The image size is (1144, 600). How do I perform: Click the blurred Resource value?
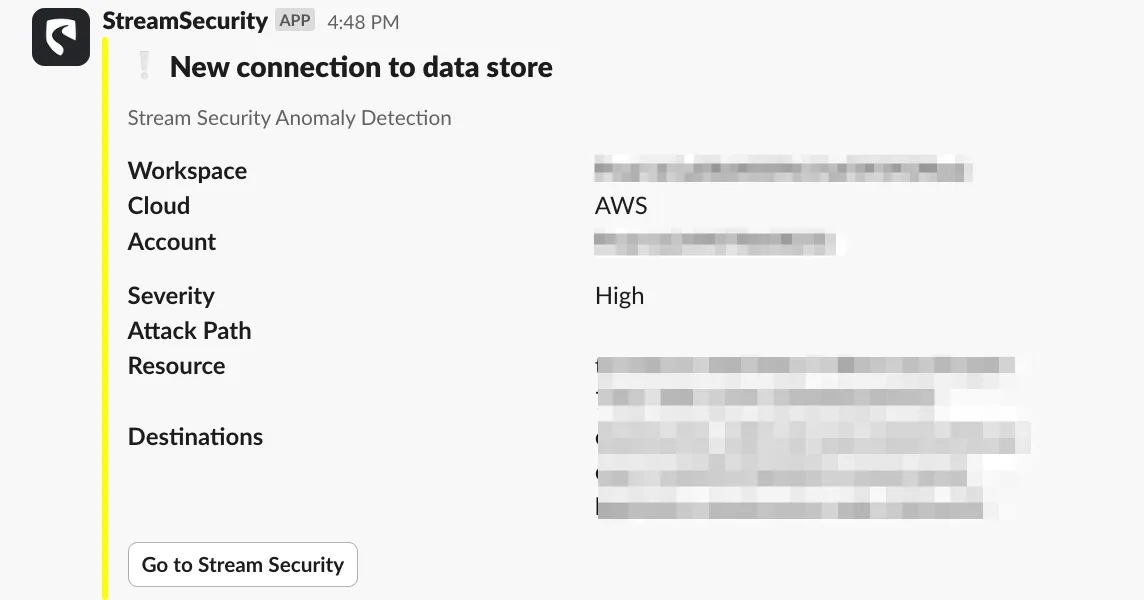click(x=806, y=381)
